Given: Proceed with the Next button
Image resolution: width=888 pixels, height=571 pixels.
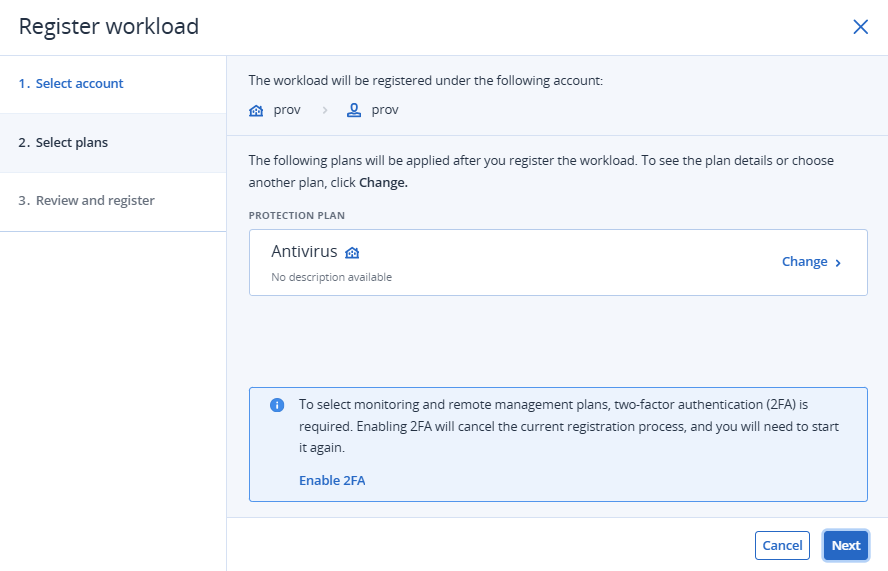Looking at the screenshot, I should [845, 545].
